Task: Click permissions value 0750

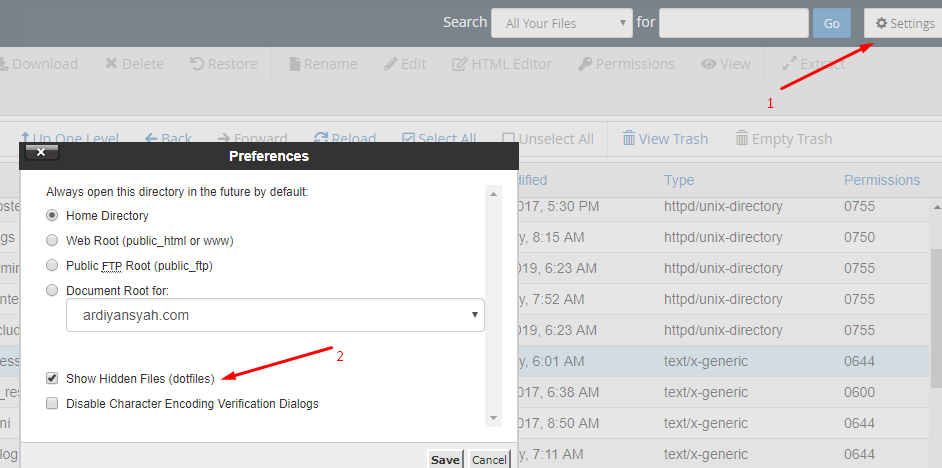Action: [859, 237]
